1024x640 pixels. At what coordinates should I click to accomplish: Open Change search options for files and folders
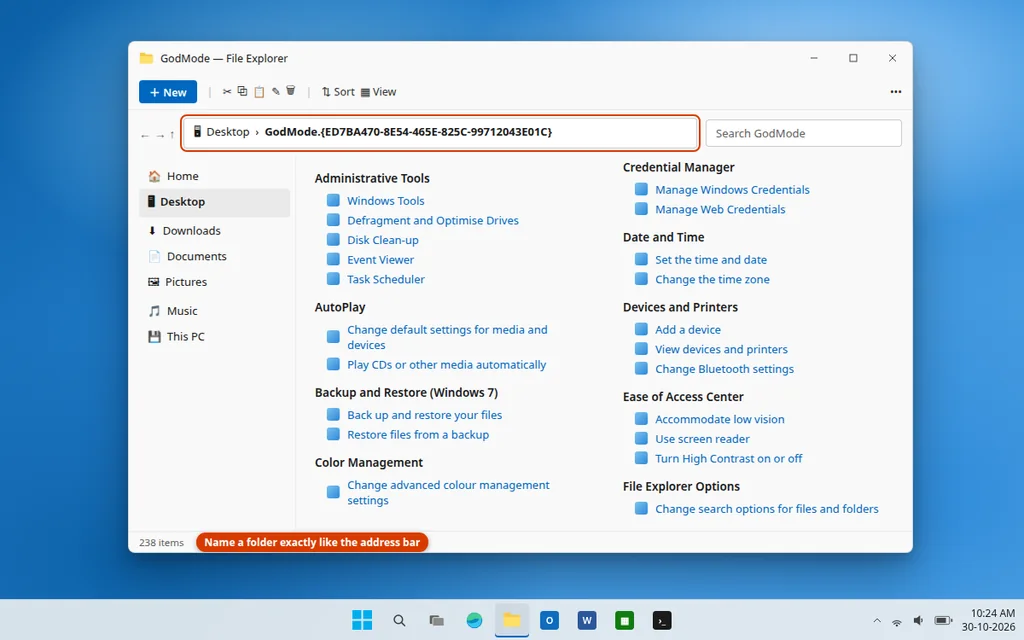pos(767,509)
